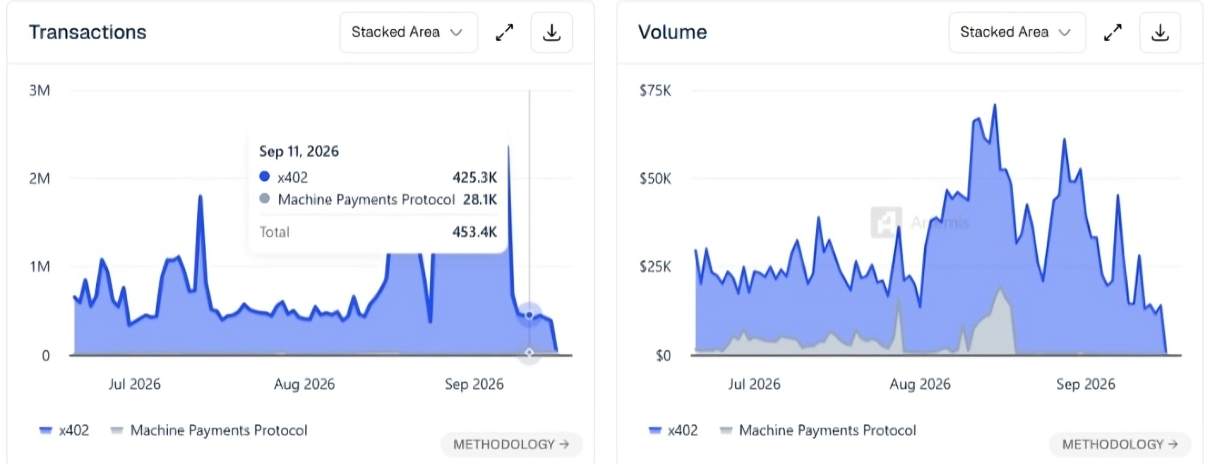Click the $75K y-axis label
This screenshot has height=464, width=1210.
[x=654, y=90]
